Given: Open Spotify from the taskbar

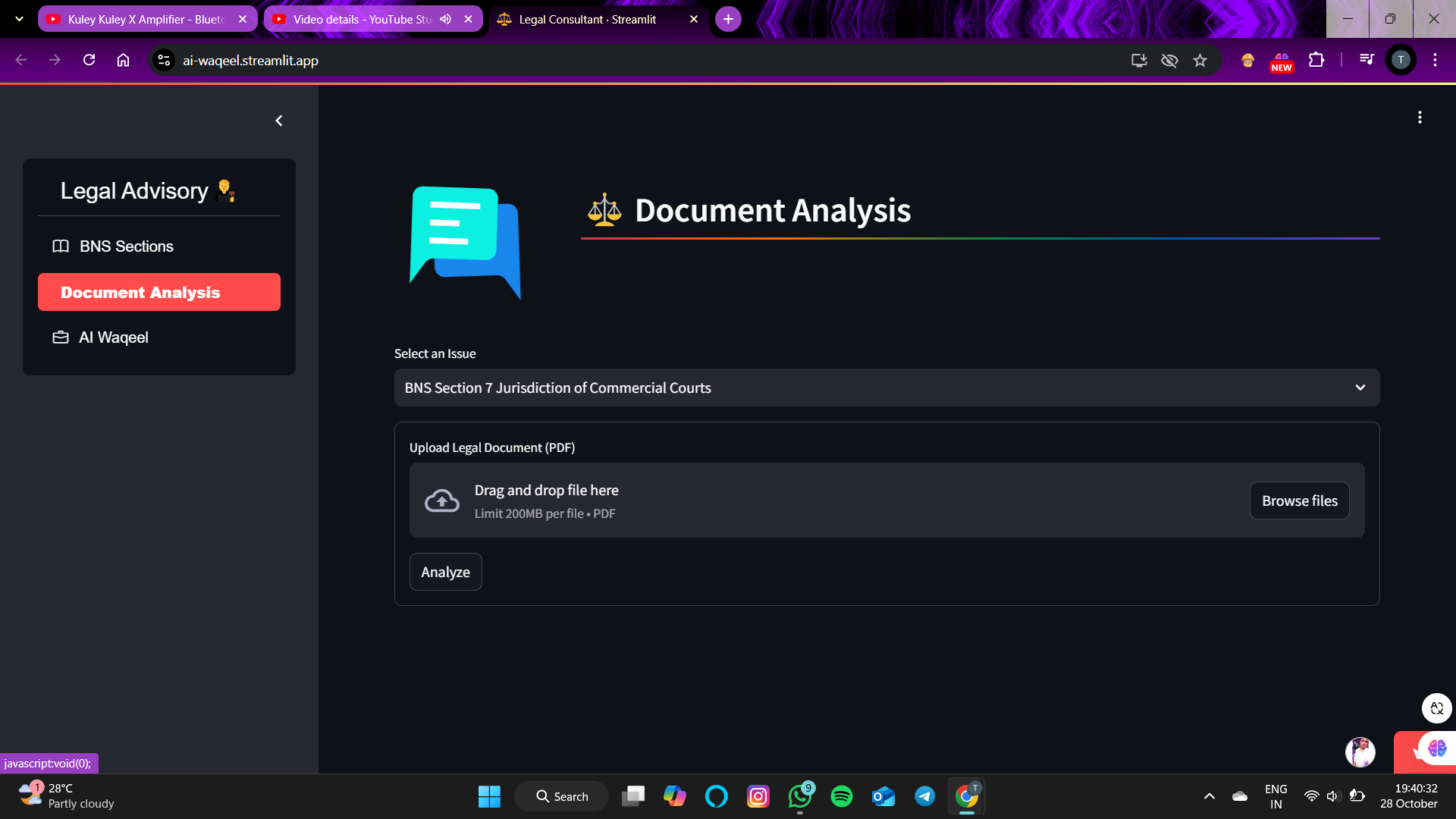Looking at the screenshot, I should click(x=841, y=796).
